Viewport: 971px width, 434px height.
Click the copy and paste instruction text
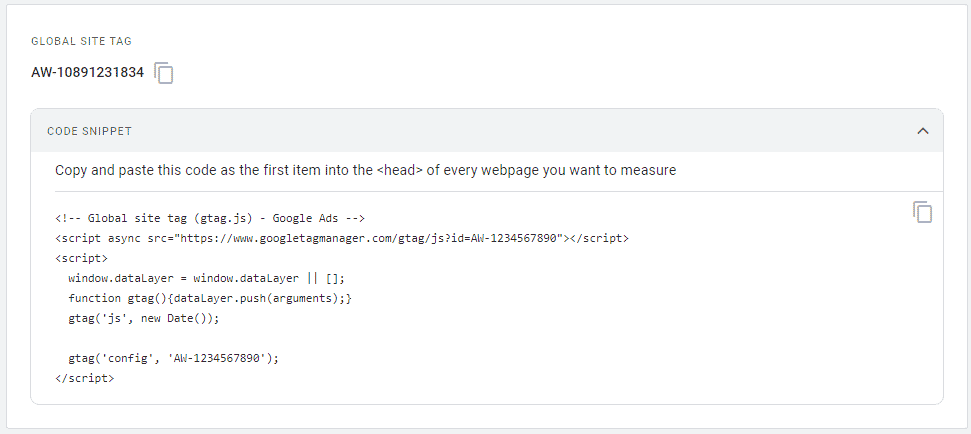[365, 170]
